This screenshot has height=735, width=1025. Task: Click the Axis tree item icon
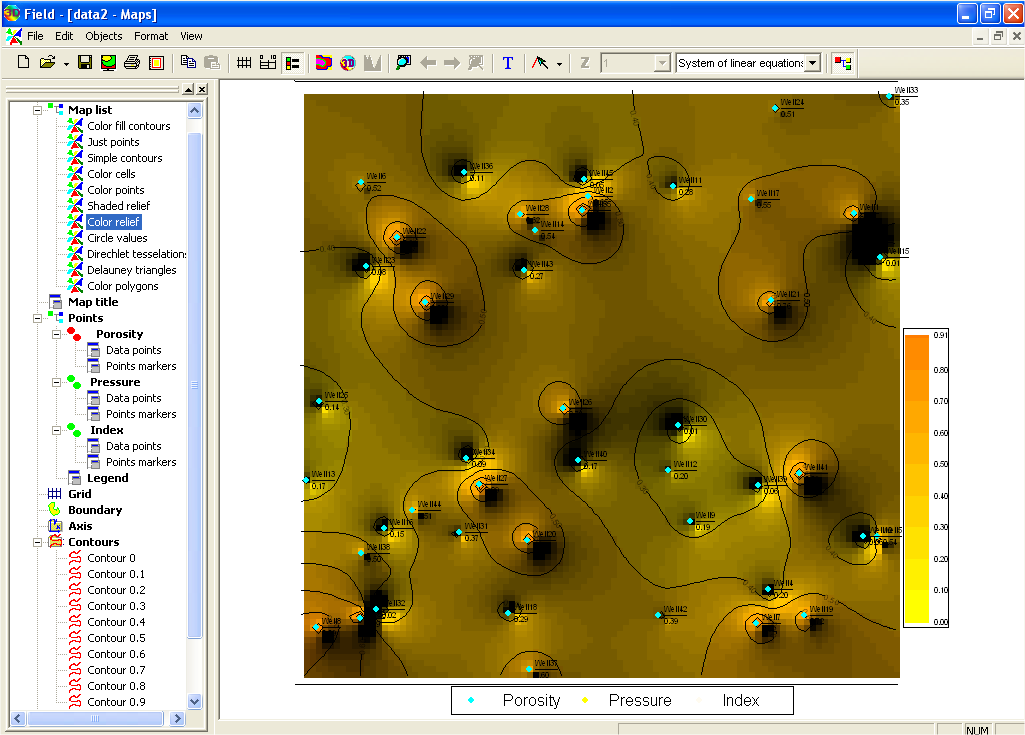pos(54,526)
